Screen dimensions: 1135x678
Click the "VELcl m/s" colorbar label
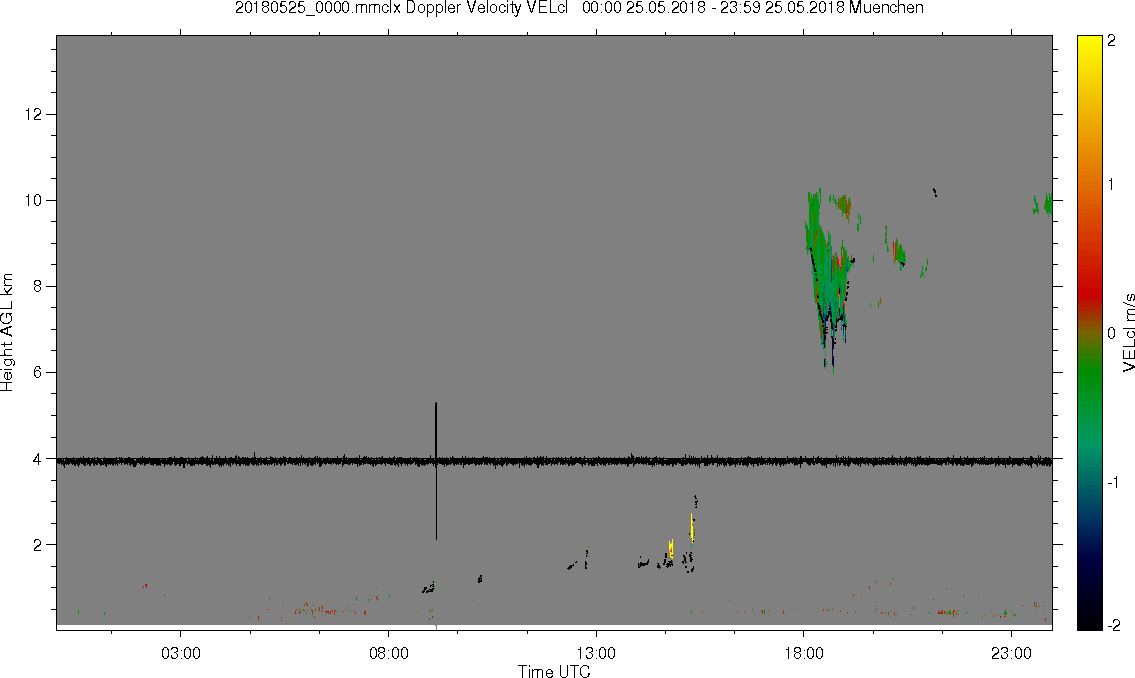(1128, 333)
